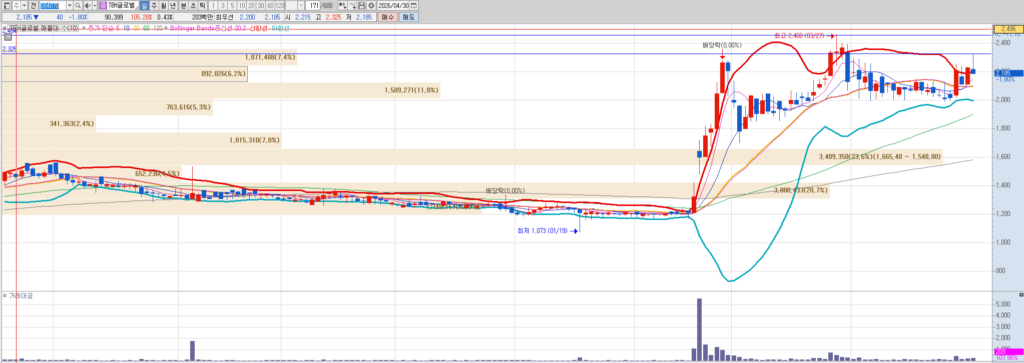Select the 10 interval button
Image resolution: width=1024 pixels, height=363 pixels.
[x=242, y=5]
